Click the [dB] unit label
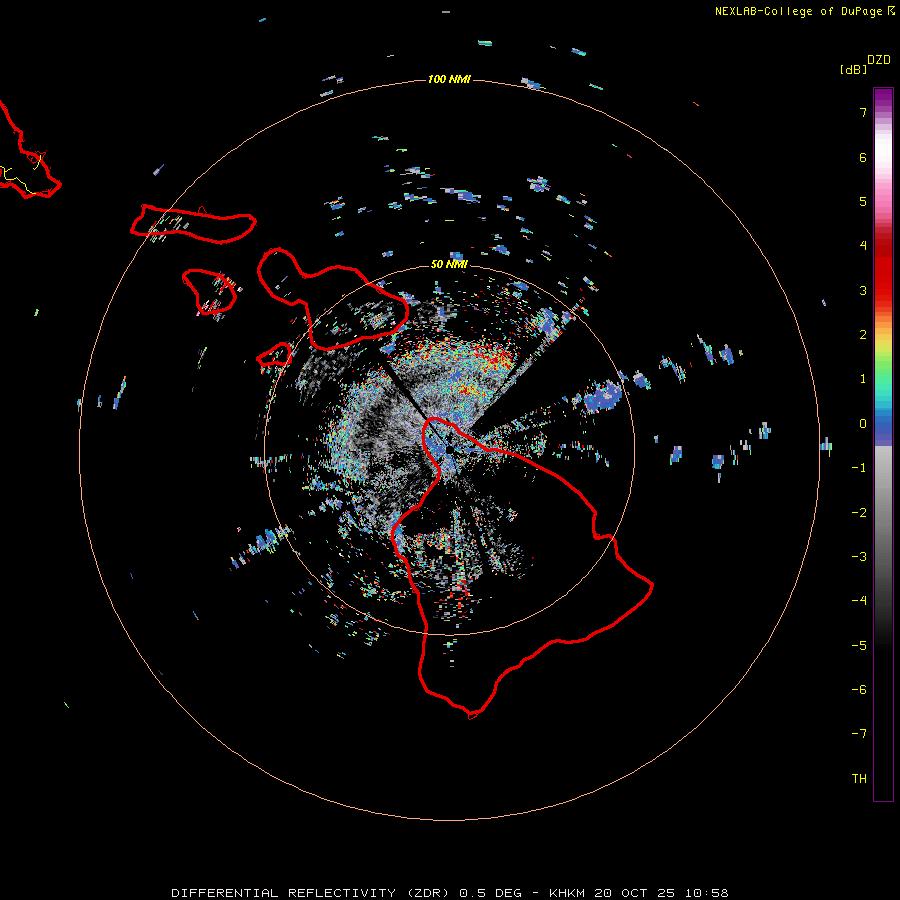 [854, 69]
